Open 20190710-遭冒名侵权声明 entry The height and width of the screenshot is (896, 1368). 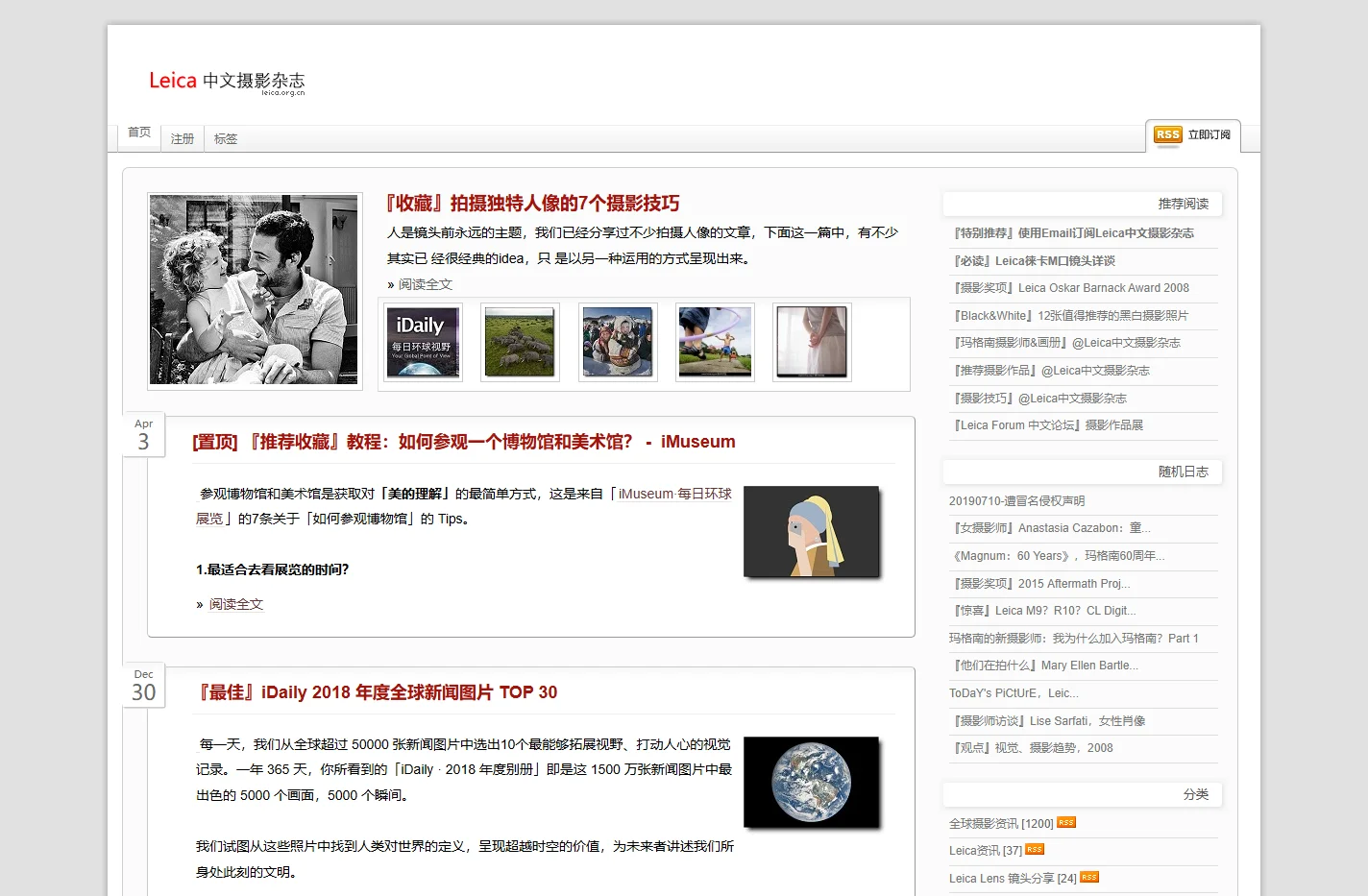tap(1017, 501)
